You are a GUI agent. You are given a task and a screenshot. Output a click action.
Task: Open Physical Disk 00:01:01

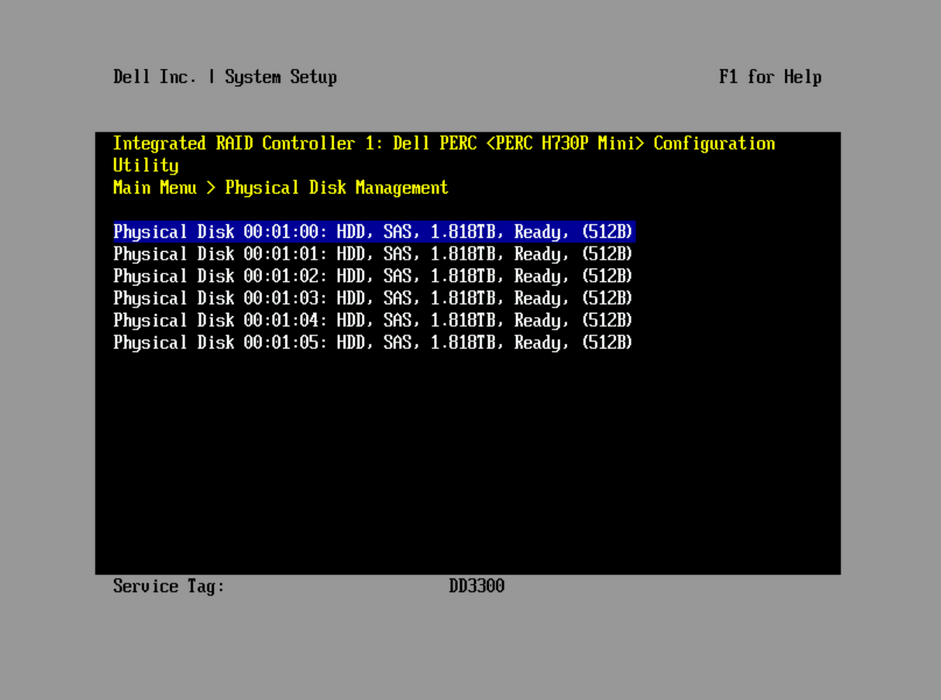372,254
